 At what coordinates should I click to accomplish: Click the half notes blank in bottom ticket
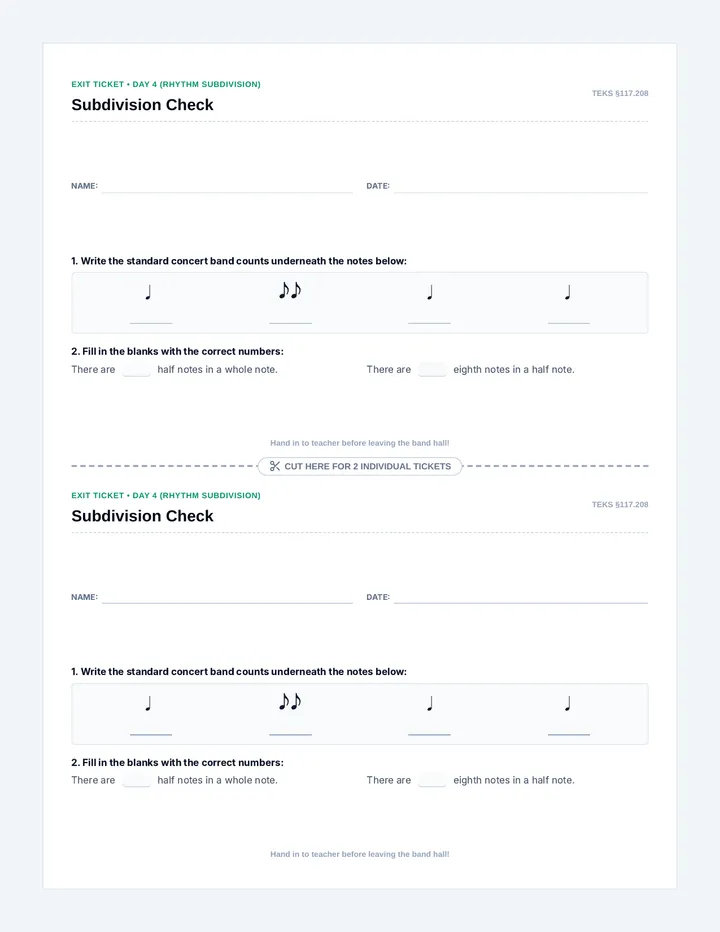click(136, 780)
